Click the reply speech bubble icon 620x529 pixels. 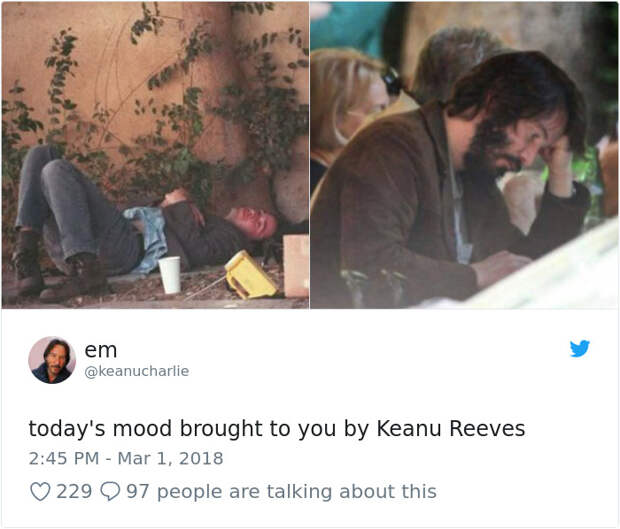tap(110, 491)
